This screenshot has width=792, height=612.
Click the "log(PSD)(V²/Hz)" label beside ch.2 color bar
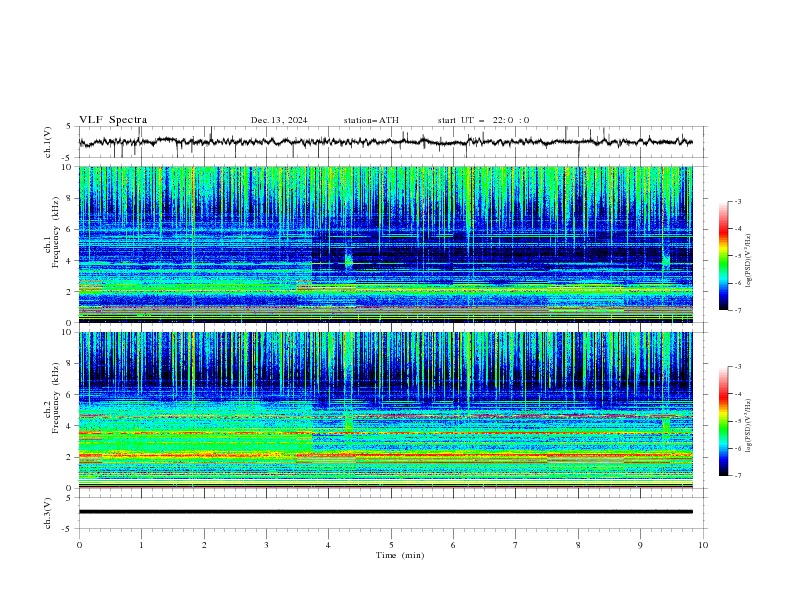pyautogui.click(x=748, y=426)
